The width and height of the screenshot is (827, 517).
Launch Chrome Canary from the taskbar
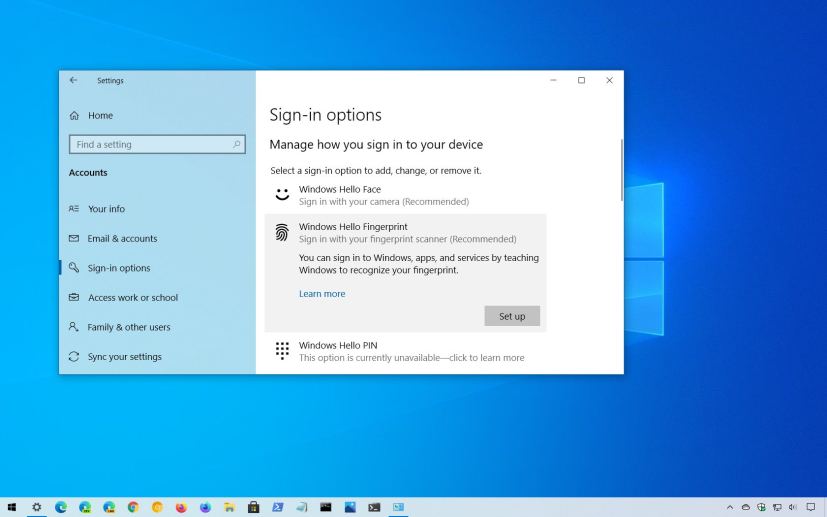(x=157, y=508)
